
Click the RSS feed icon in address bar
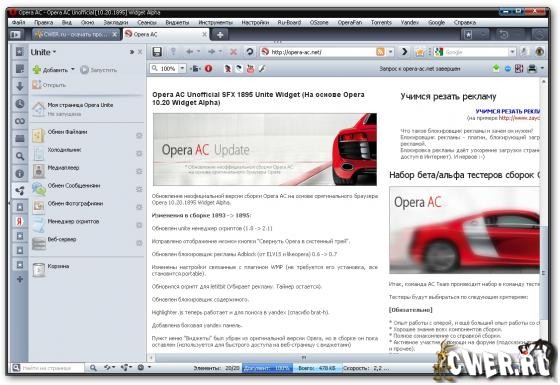380,52
